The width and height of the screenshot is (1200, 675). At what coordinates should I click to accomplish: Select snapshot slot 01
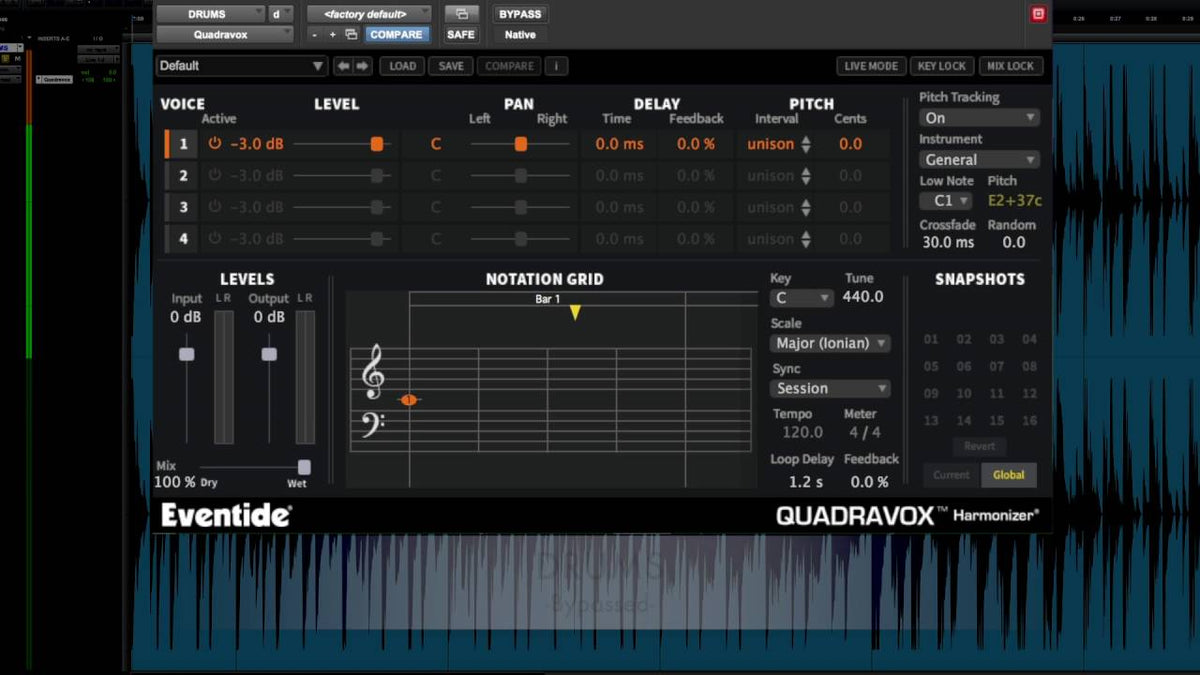(931, 340)
